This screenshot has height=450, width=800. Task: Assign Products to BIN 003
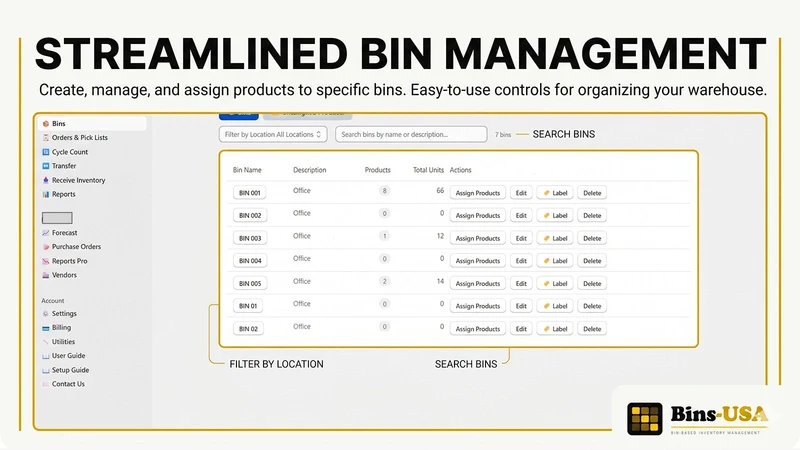coord(478,238)
